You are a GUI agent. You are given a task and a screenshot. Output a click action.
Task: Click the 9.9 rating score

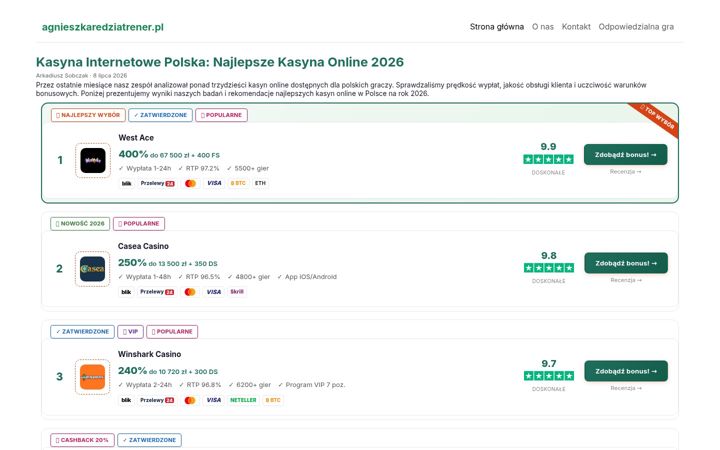click(548, 146)
